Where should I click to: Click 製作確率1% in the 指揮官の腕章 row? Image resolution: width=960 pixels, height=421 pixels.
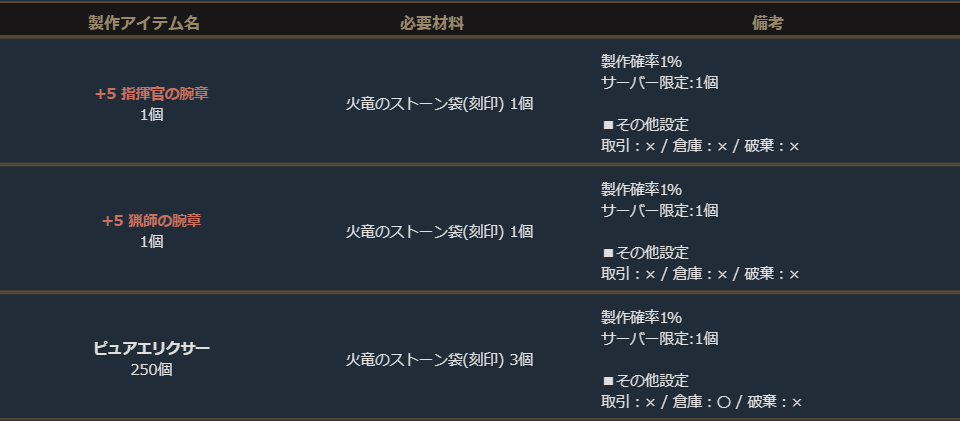coord(641,61)
